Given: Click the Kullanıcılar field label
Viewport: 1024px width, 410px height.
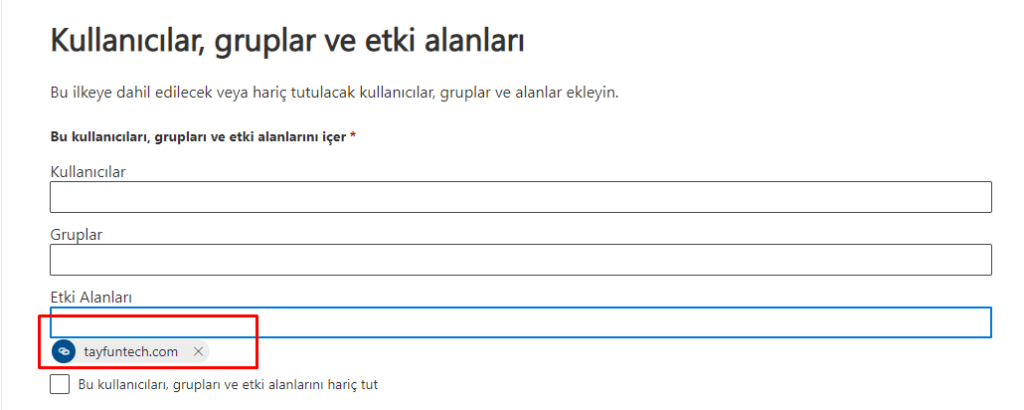Looking at the screenshot, I should 88,172.
